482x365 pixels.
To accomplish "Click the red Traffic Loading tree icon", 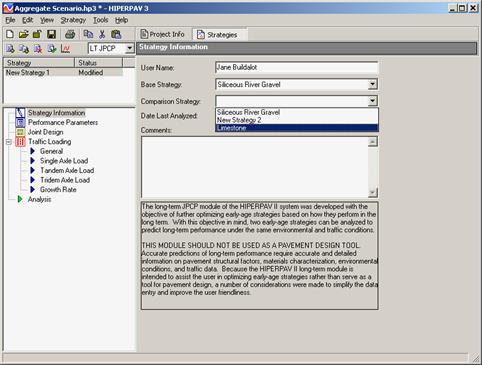I will [20, 142].
